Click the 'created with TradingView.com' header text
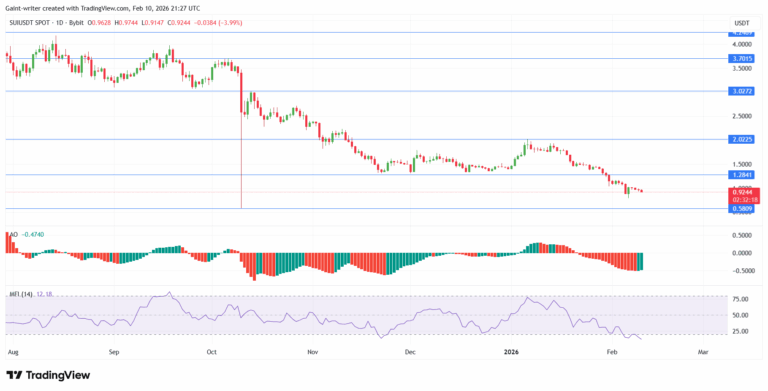768x391 pixels. tap(85, 8)
